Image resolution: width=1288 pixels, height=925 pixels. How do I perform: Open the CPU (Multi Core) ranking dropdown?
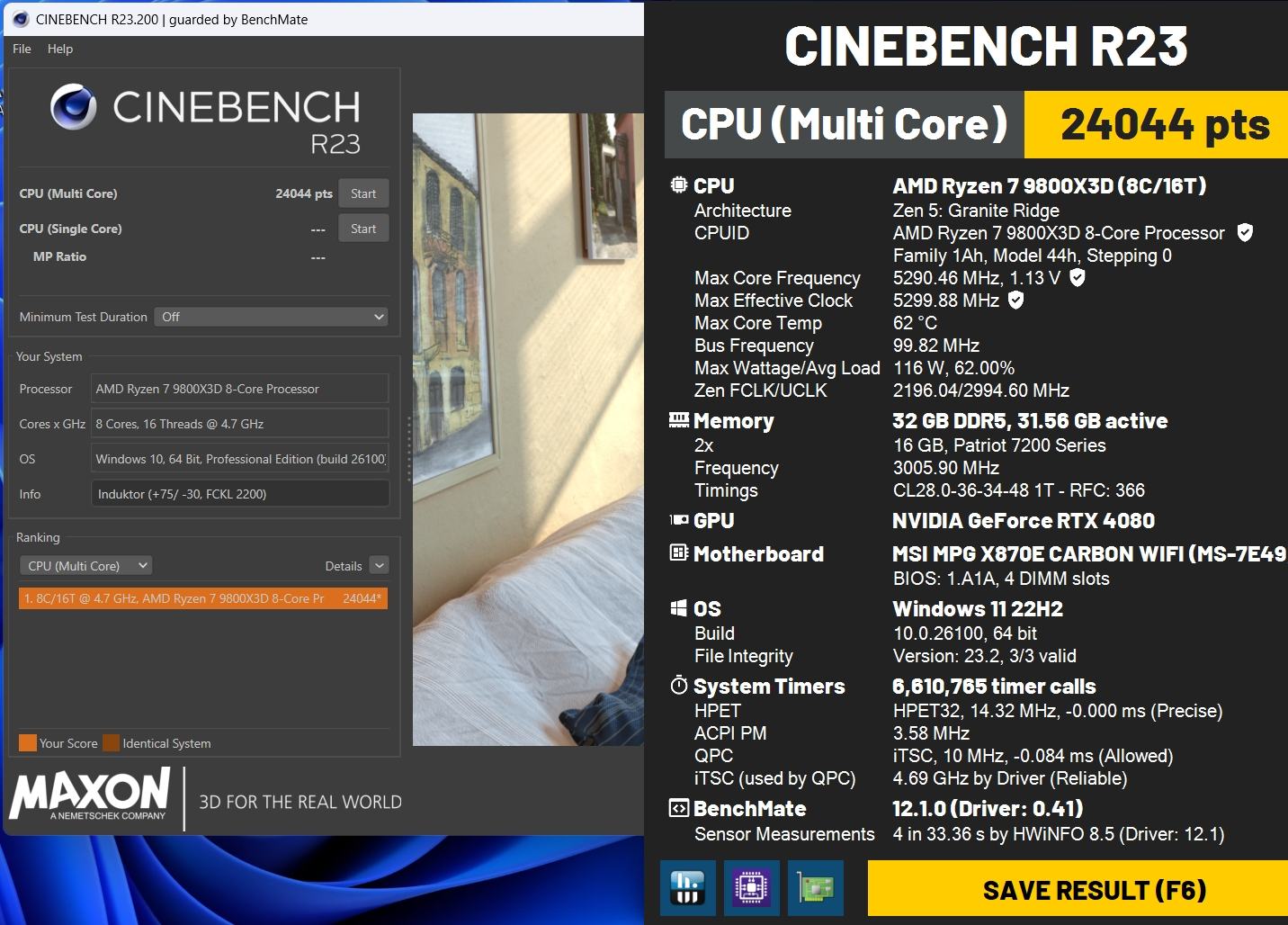86,566
